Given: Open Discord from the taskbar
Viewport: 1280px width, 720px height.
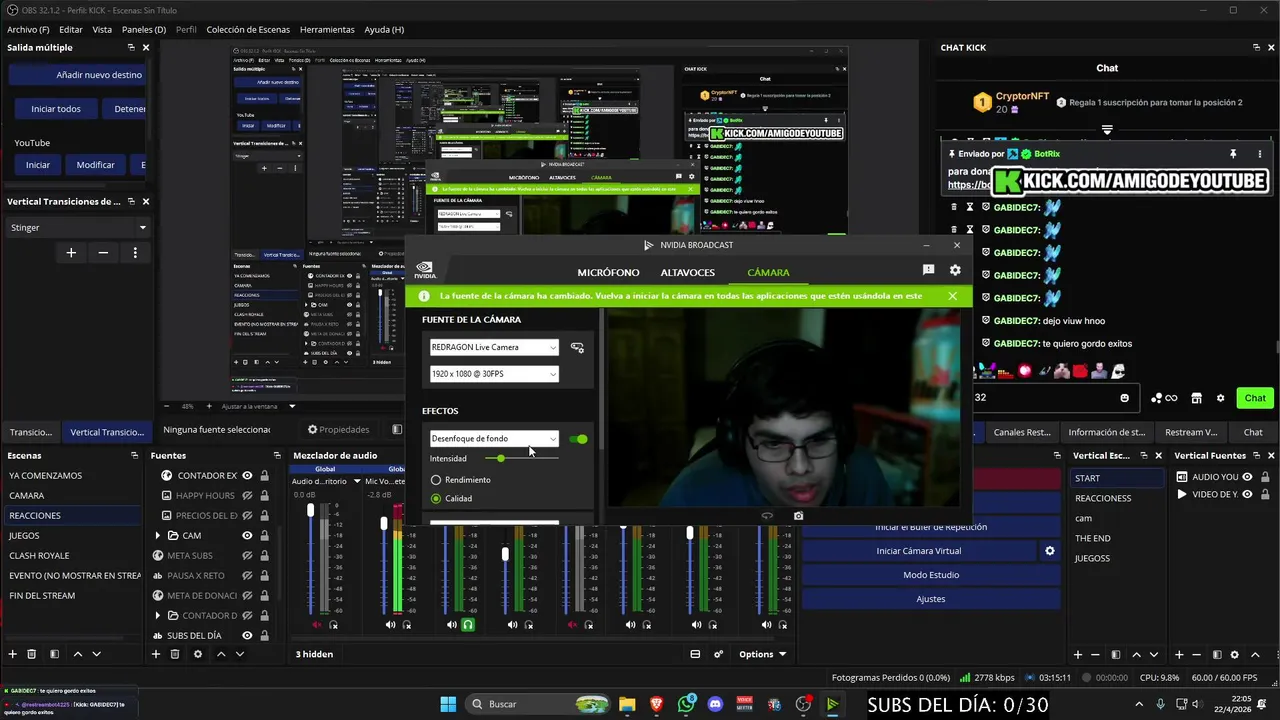Looking at the screenshot, I should click(715, 704).
